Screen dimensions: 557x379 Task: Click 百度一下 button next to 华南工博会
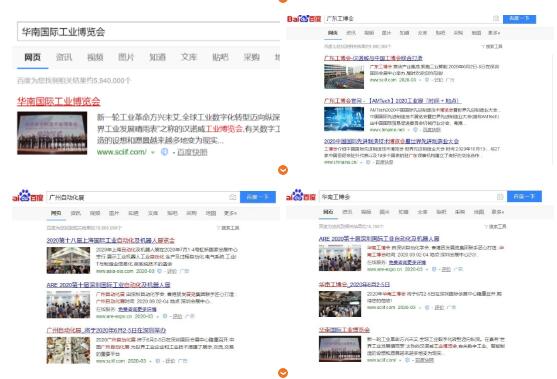(524, 196)
